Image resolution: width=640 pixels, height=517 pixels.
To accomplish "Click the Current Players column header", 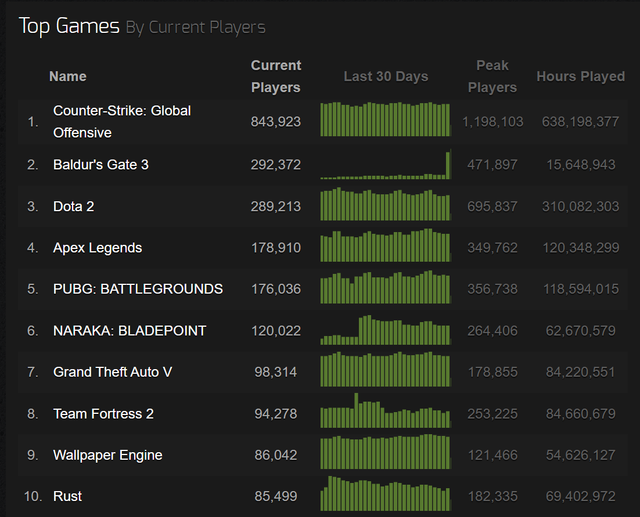I will click(276, 76).
